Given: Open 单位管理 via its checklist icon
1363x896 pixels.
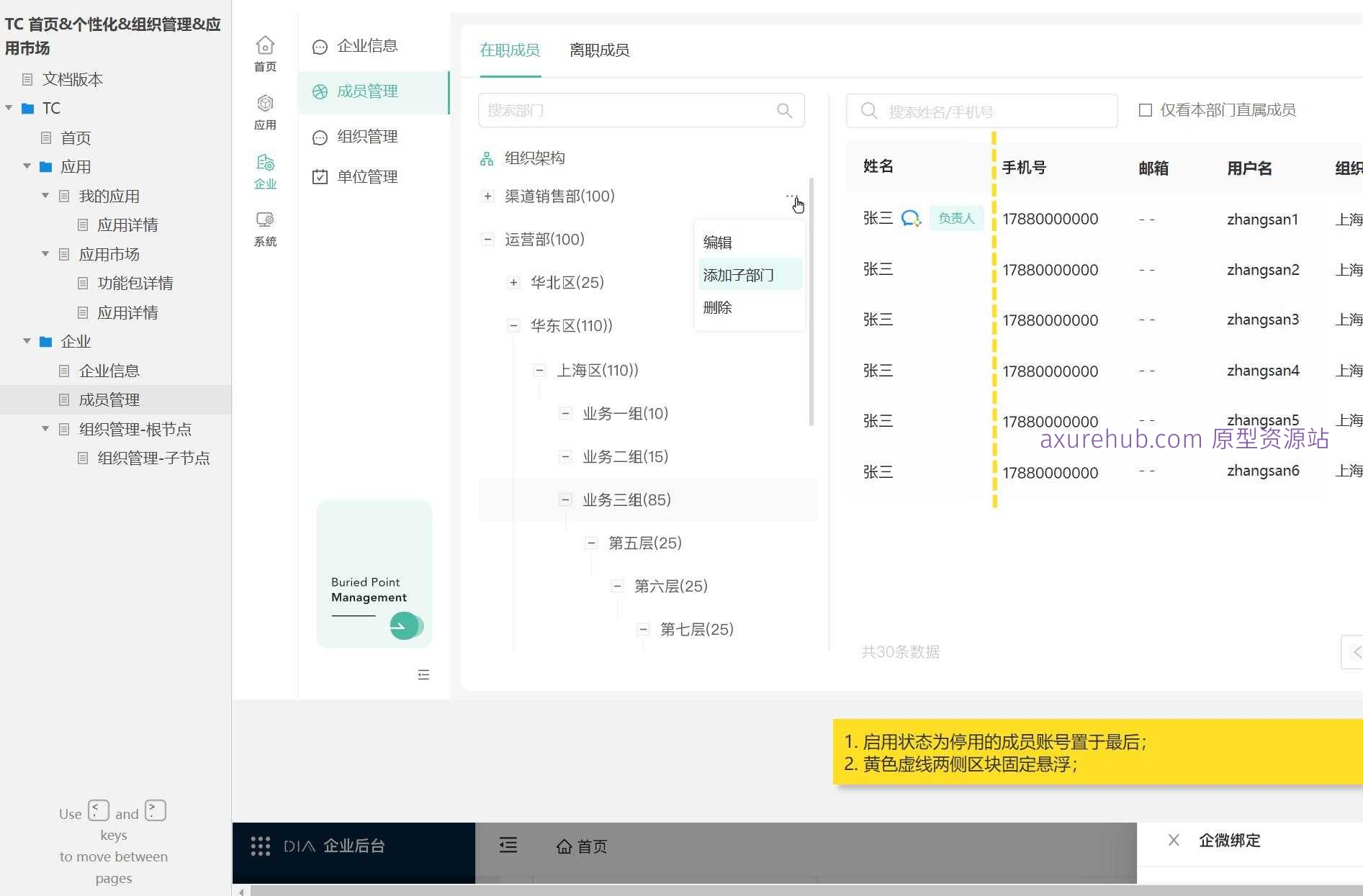Looking at the screenshot, I should tap(320, 176).
